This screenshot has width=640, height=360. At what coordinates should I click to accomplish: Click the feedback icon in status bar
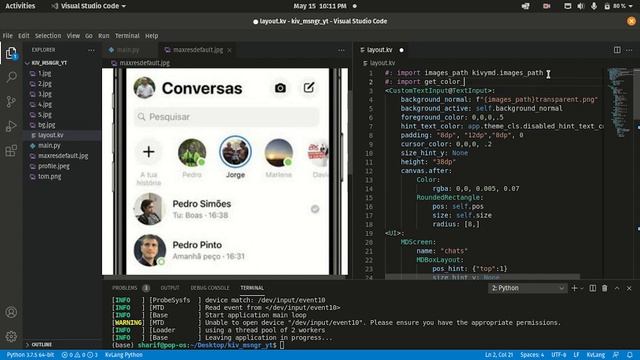click(616, 355)
